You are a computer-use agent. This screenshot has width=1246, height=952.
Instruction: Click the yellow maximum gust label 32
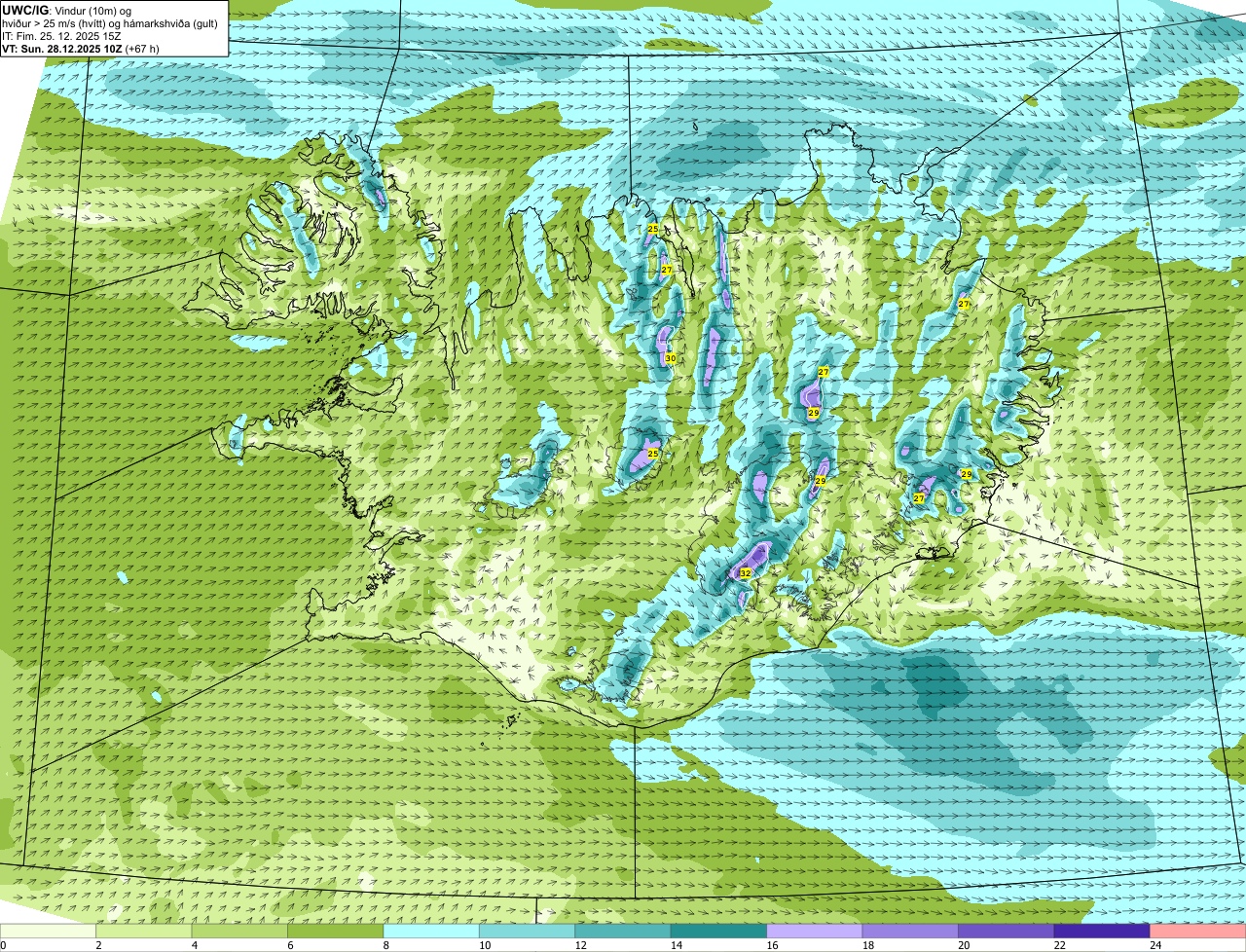(746, 573)
